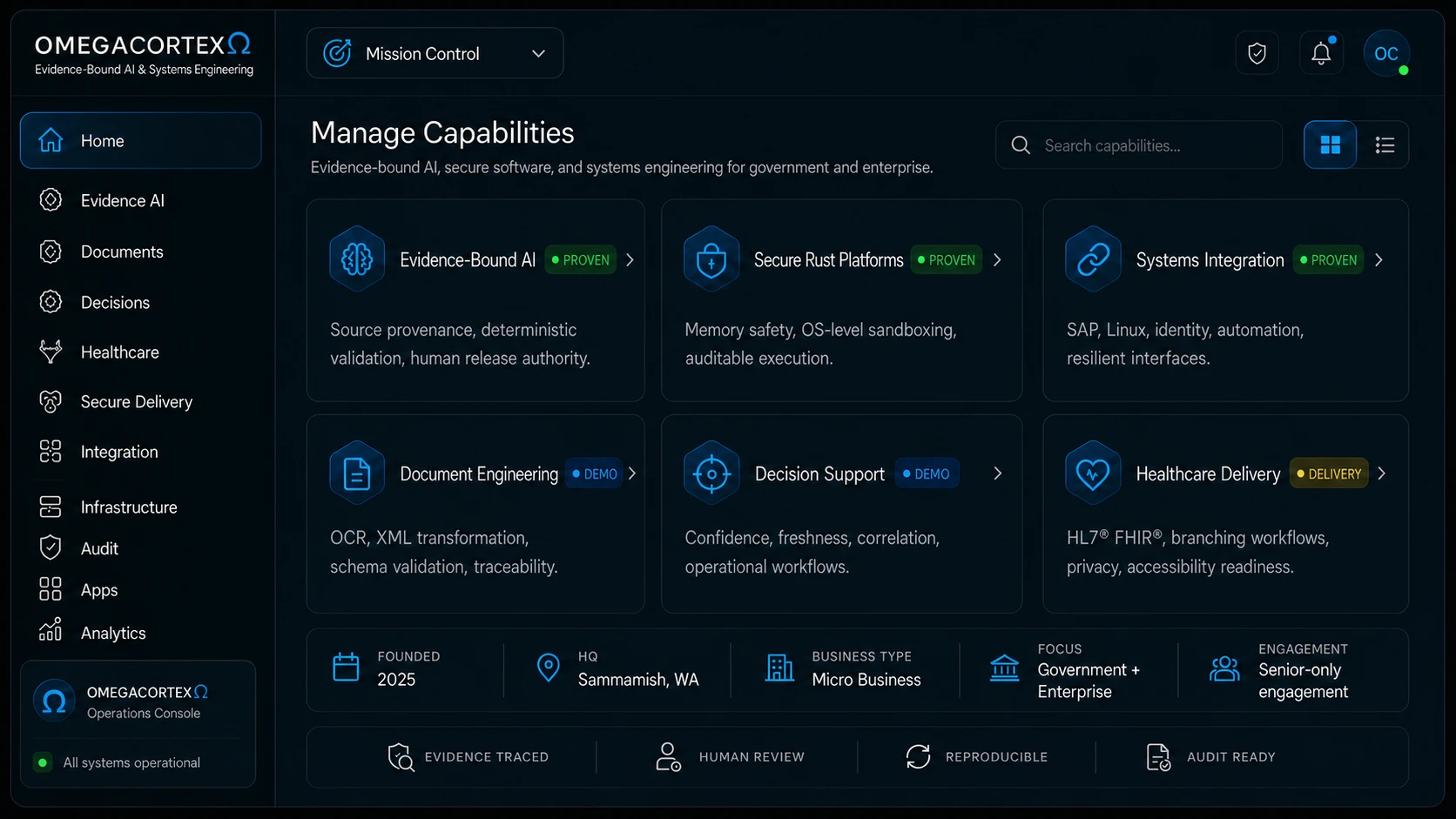Click the Evidence Traced icon
Image resolution: width=1456 pixels, height=819 pixels.
click(401, 756)
